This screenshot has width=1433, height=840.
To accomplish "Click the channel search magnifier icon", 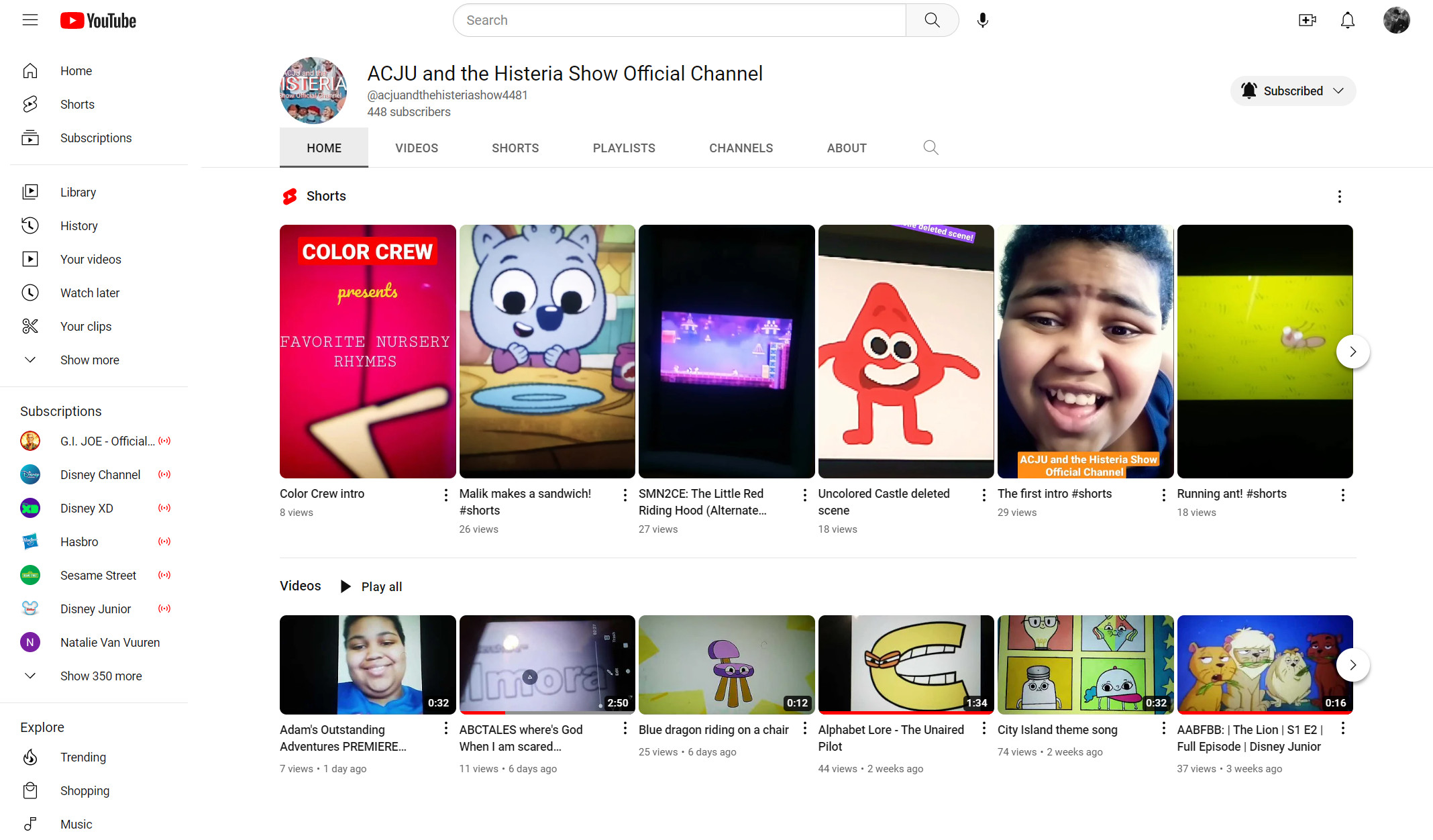I will tap(931, 148).
